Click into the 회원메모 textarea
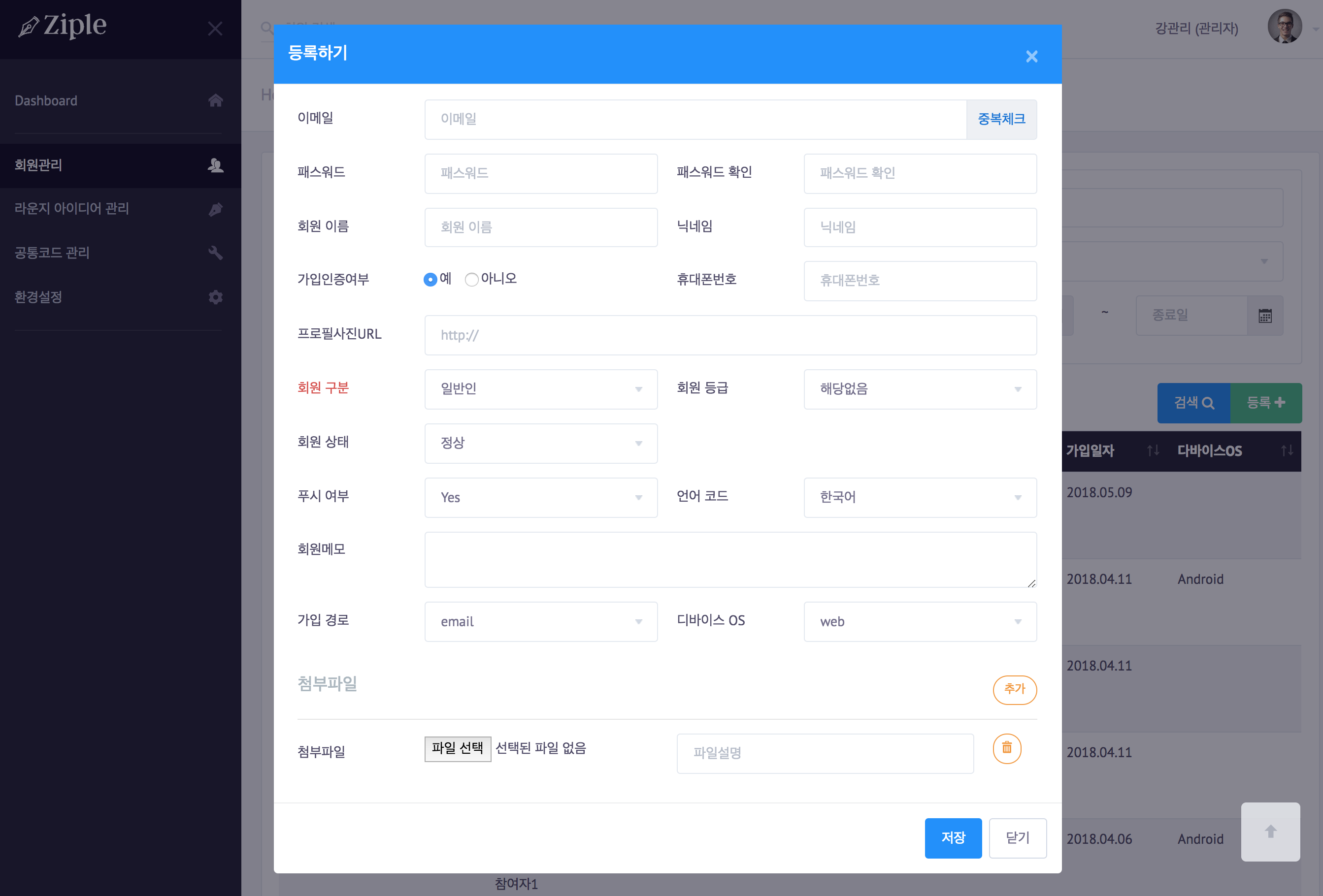The width and height of the screenshot is (1323, 896). [730, 560]
